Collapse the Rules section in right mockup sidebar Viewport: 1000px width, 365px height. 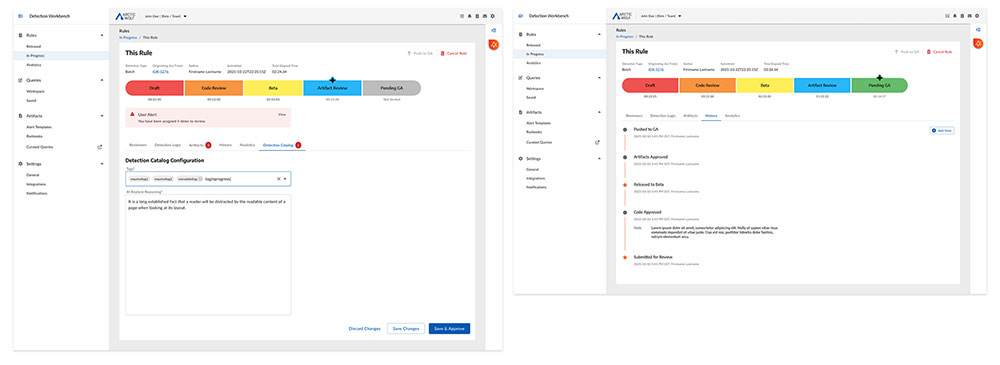[599, 34]
